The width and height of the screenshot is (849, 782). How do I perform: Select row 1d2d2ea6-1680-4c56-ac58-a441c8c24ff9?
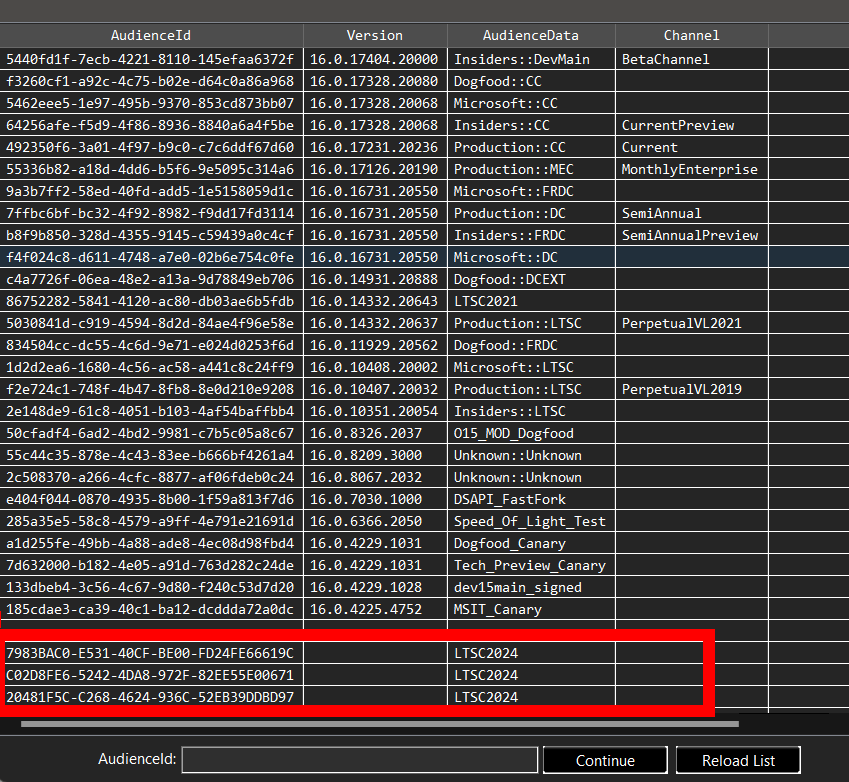click(424, 367)
